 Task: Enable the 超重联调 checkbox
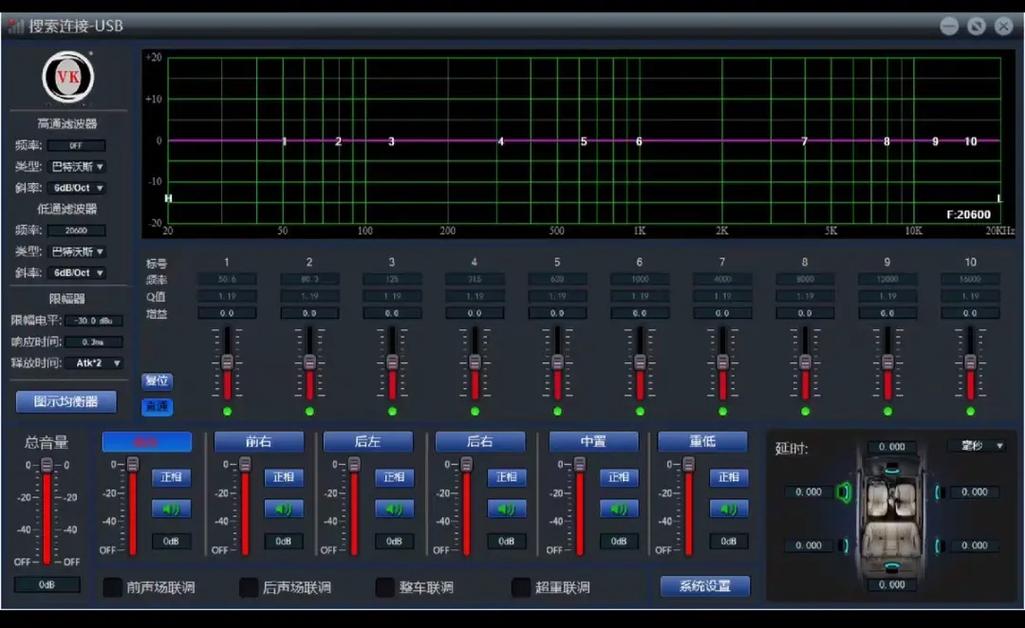pos(521,587)
